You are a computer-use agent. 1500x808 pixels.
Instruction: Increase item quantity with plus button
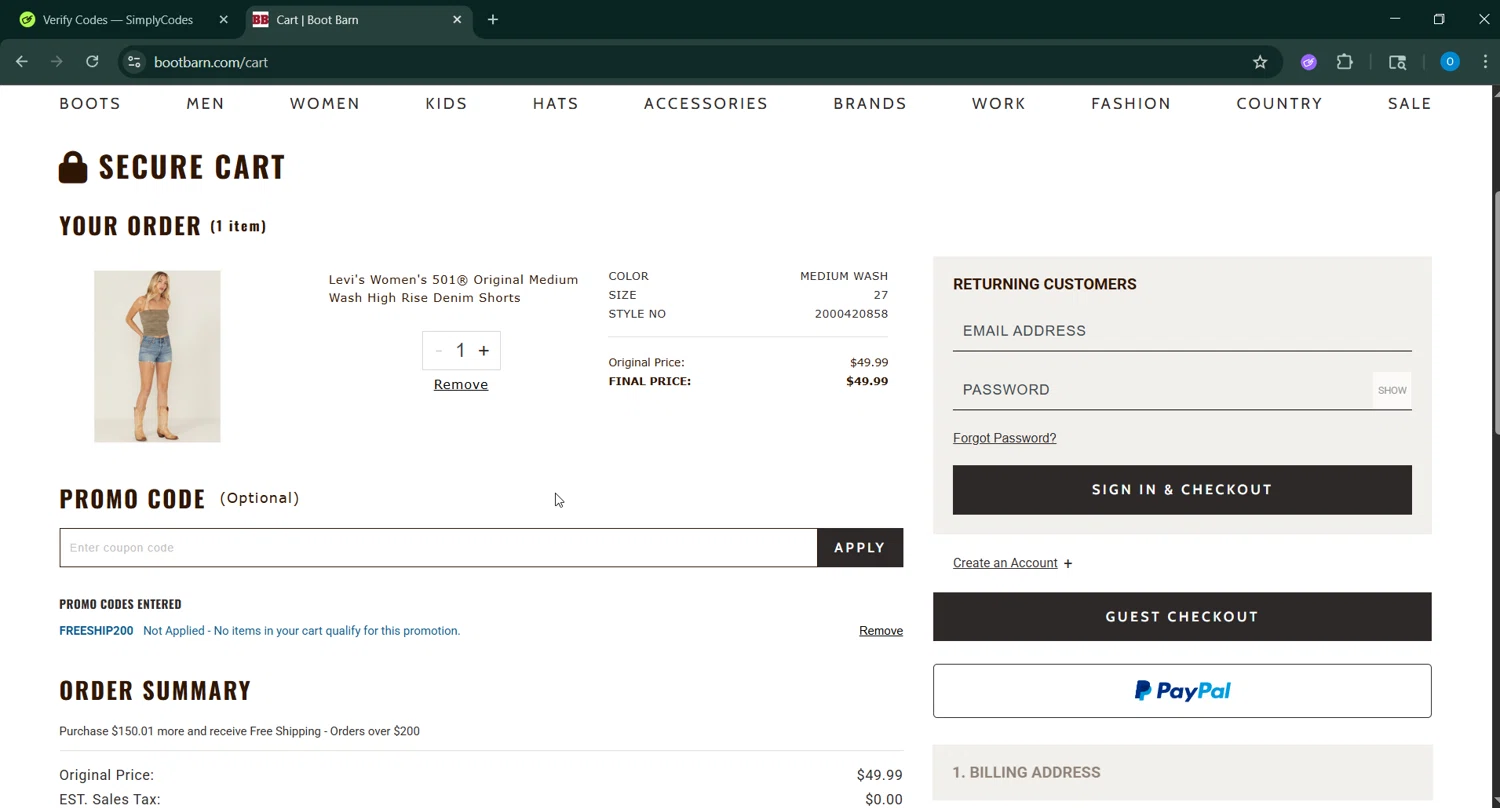point(483,351)
